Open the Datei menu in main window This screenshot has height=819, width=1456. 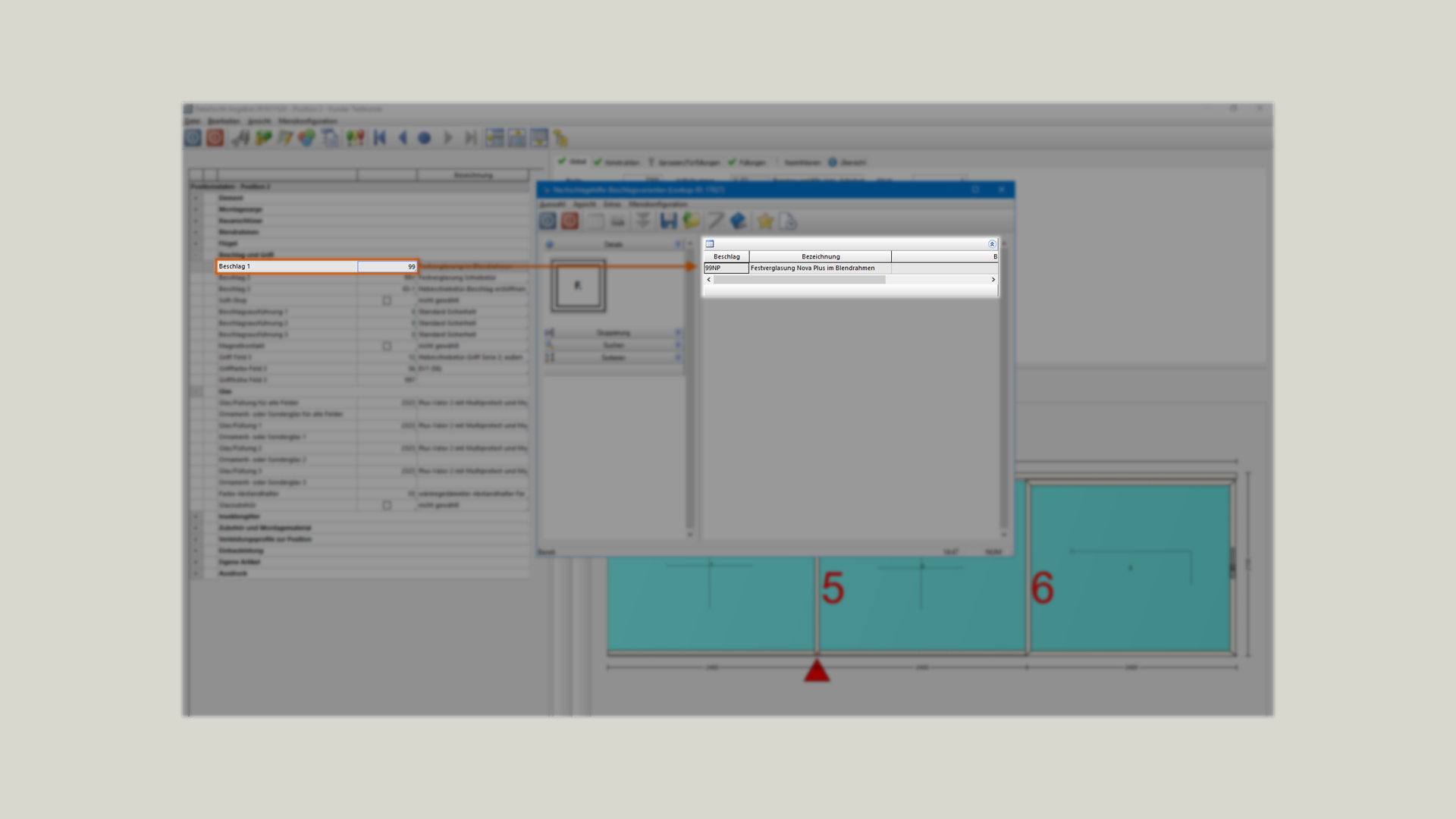(x=192, y=121)
